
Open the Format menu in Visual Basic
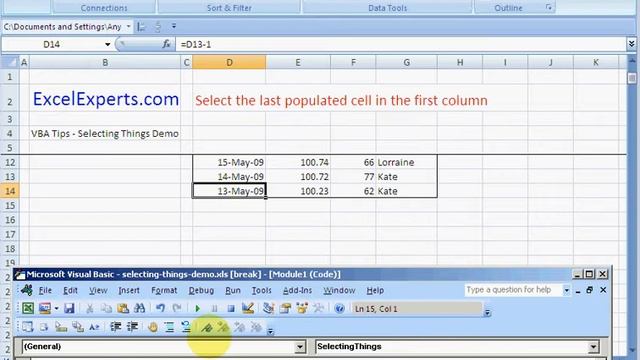coord(164,290)
